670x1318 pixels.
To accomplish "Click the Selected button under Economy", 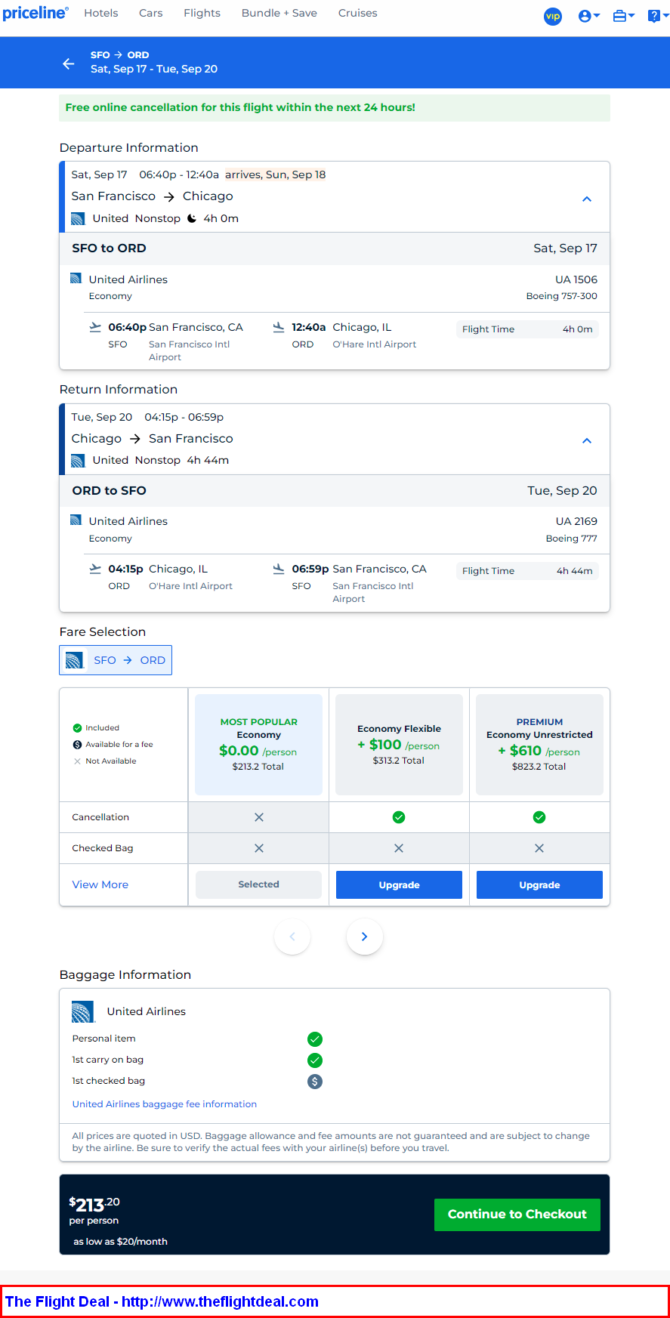I will pyautogui.click(x=259, y=884).
